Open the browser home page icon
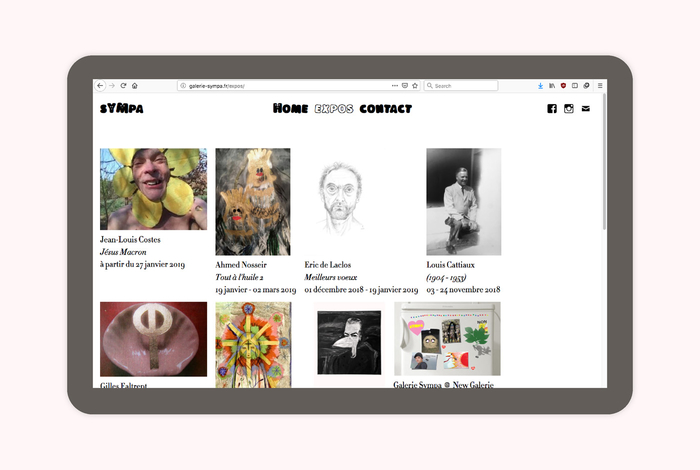 pyautogui.click(x=134, y=86)
